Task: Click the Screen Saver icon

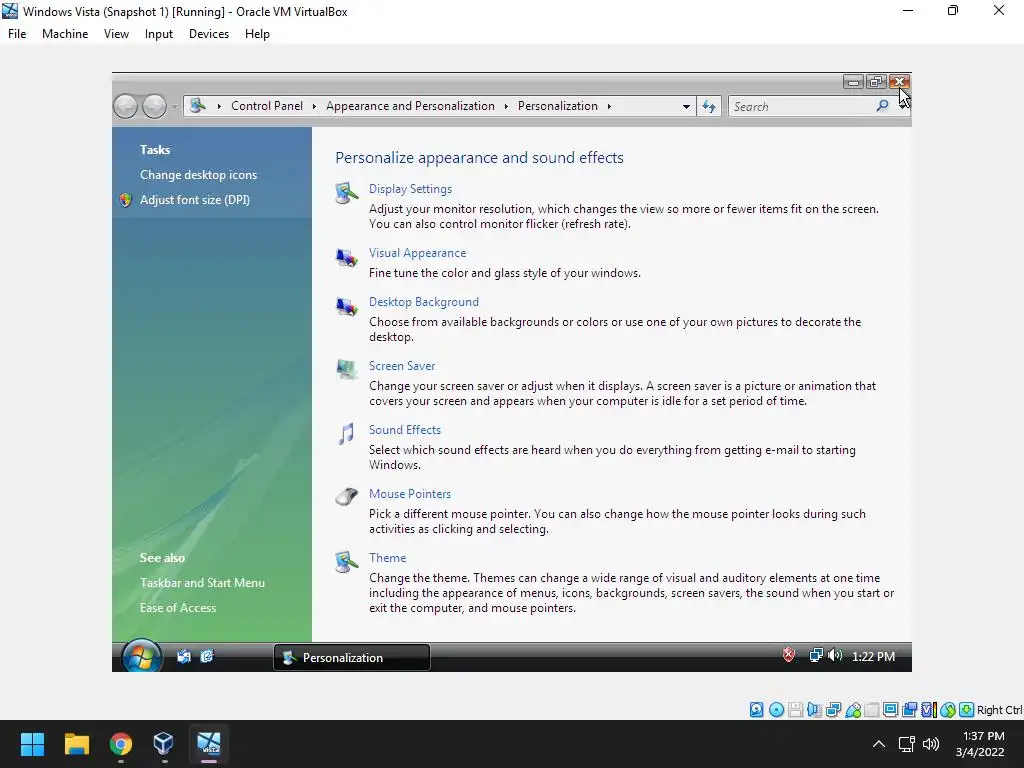Action: (346, 370)
